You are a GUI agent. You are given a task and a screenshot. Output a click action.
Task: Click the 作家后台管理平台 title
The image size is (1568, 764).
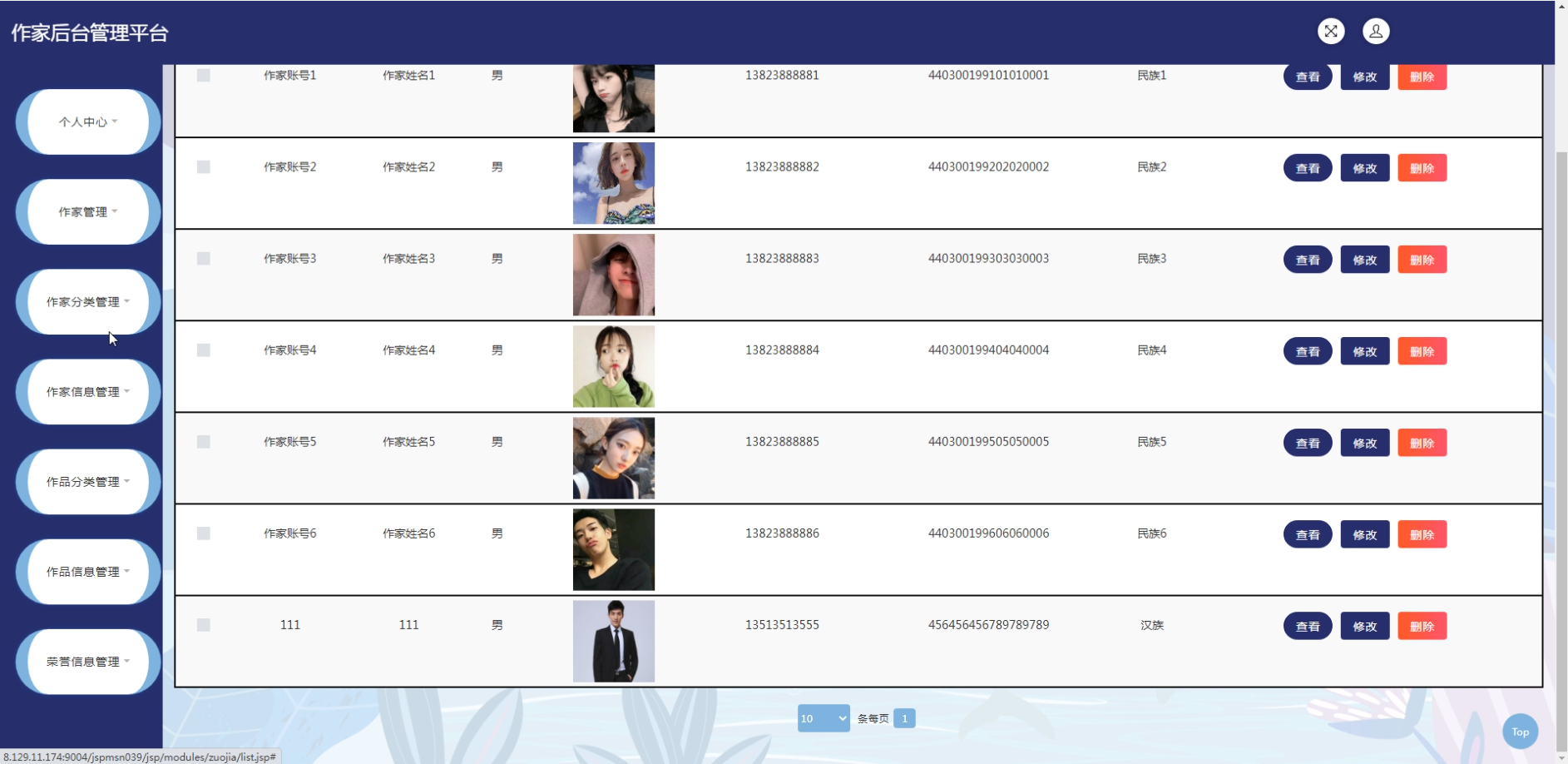point(90,33)
